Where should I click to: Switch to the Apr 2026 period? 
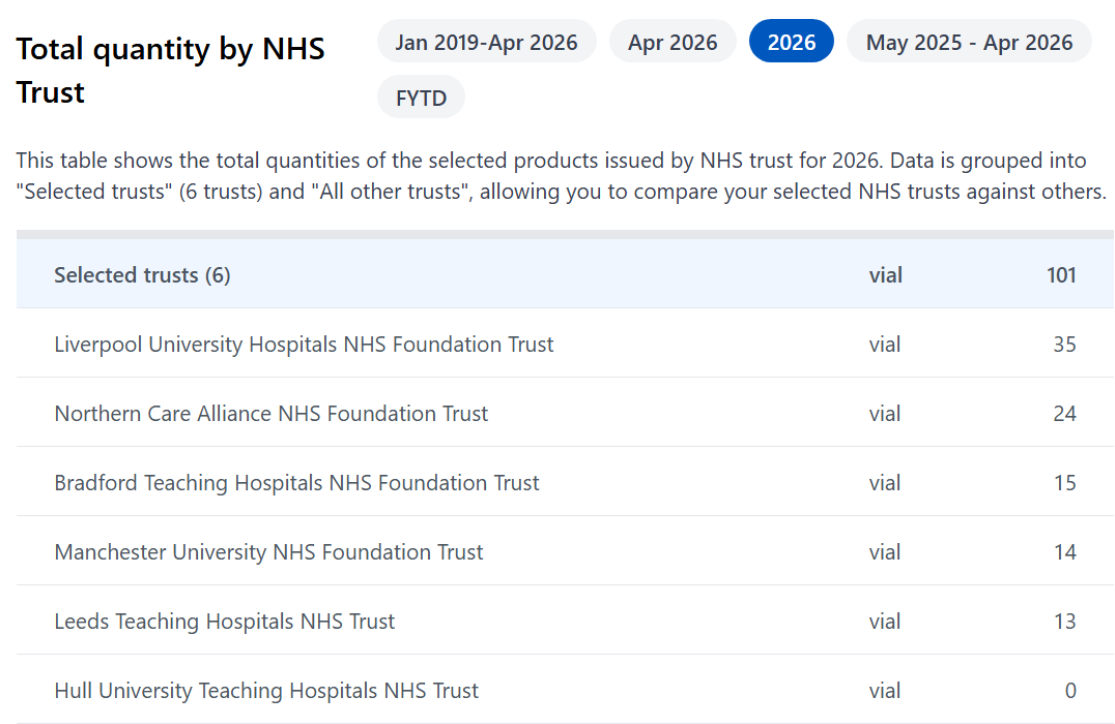672,42
